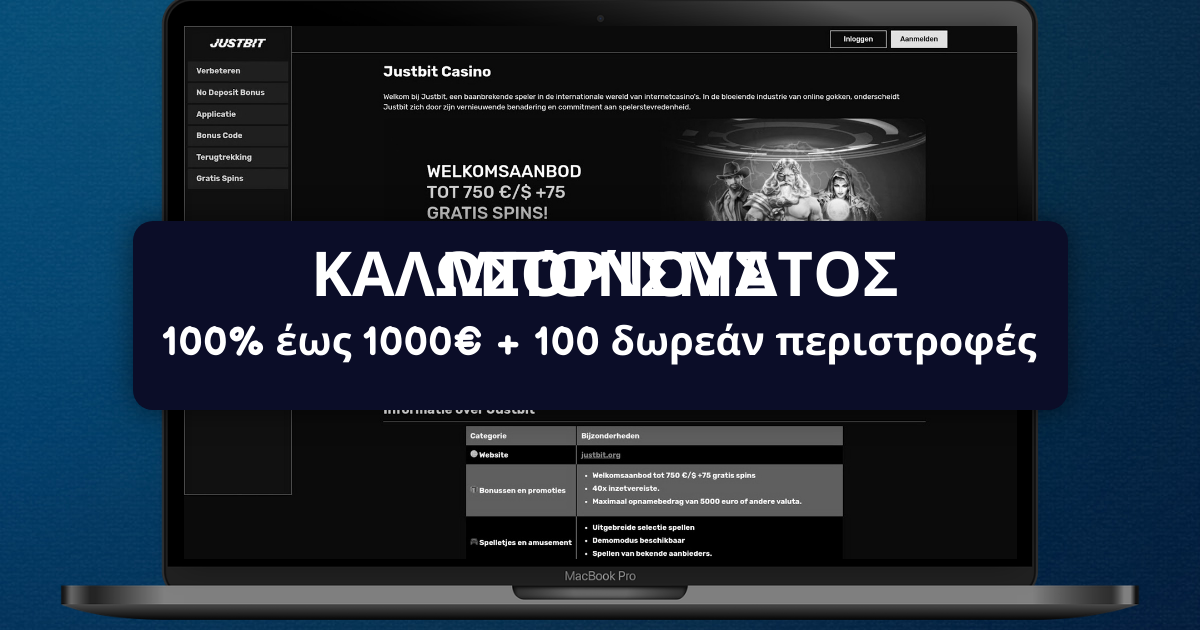Select Terugtrekking in the sidebar menu
Image resolution: width=1200 pixels, height=630 pixels.
(x=237, y=157)
